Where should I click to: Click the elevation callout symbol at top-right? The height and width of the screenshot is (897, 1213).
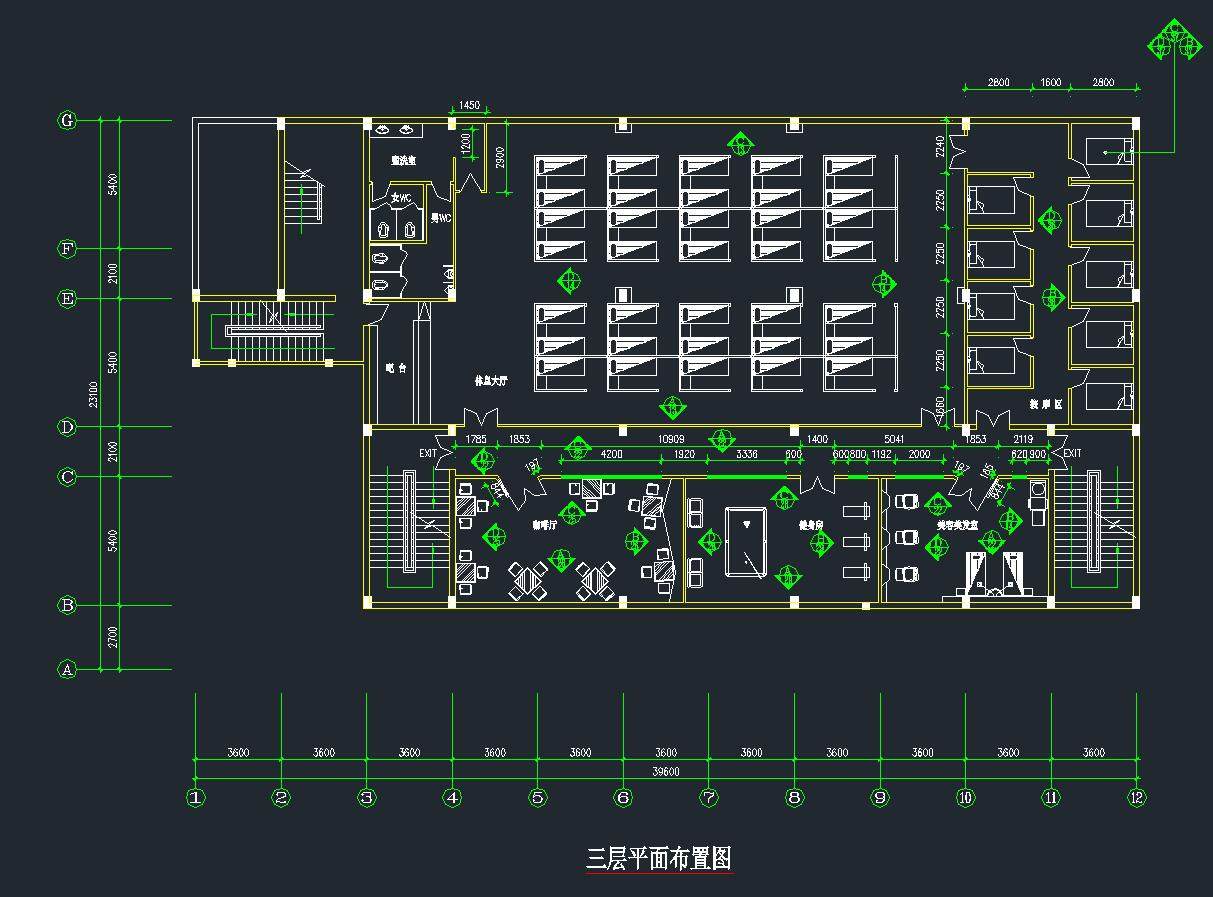[1174, 43]
